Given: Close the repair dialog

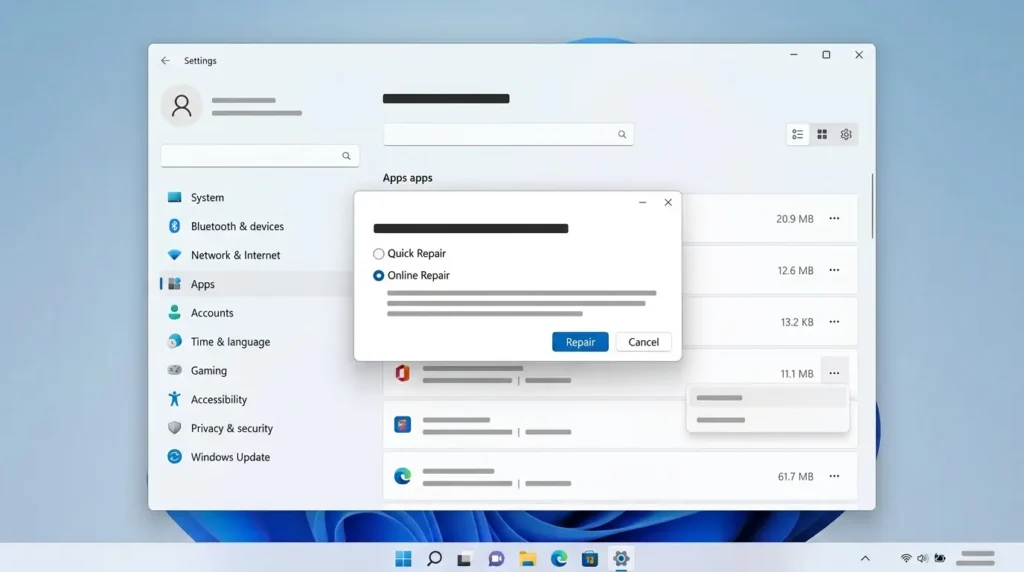Looking at the screenshot, I should click(667, 202).
